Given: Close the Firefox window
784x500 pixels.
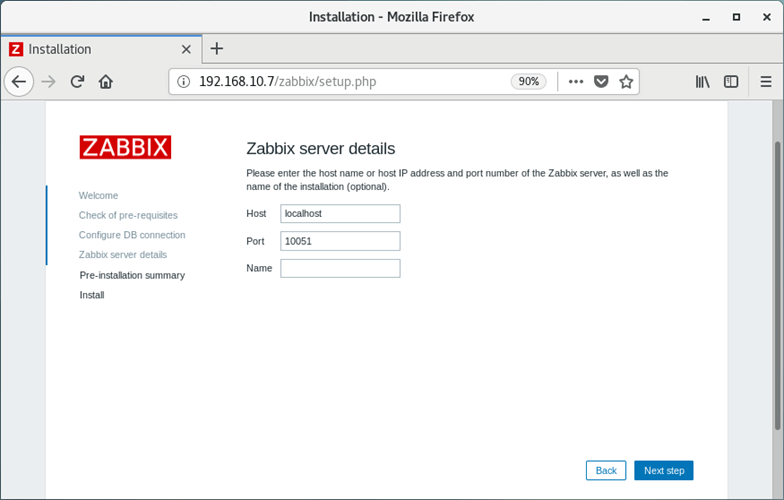Looking at the screenshot, I should click(x=767, y=17).
